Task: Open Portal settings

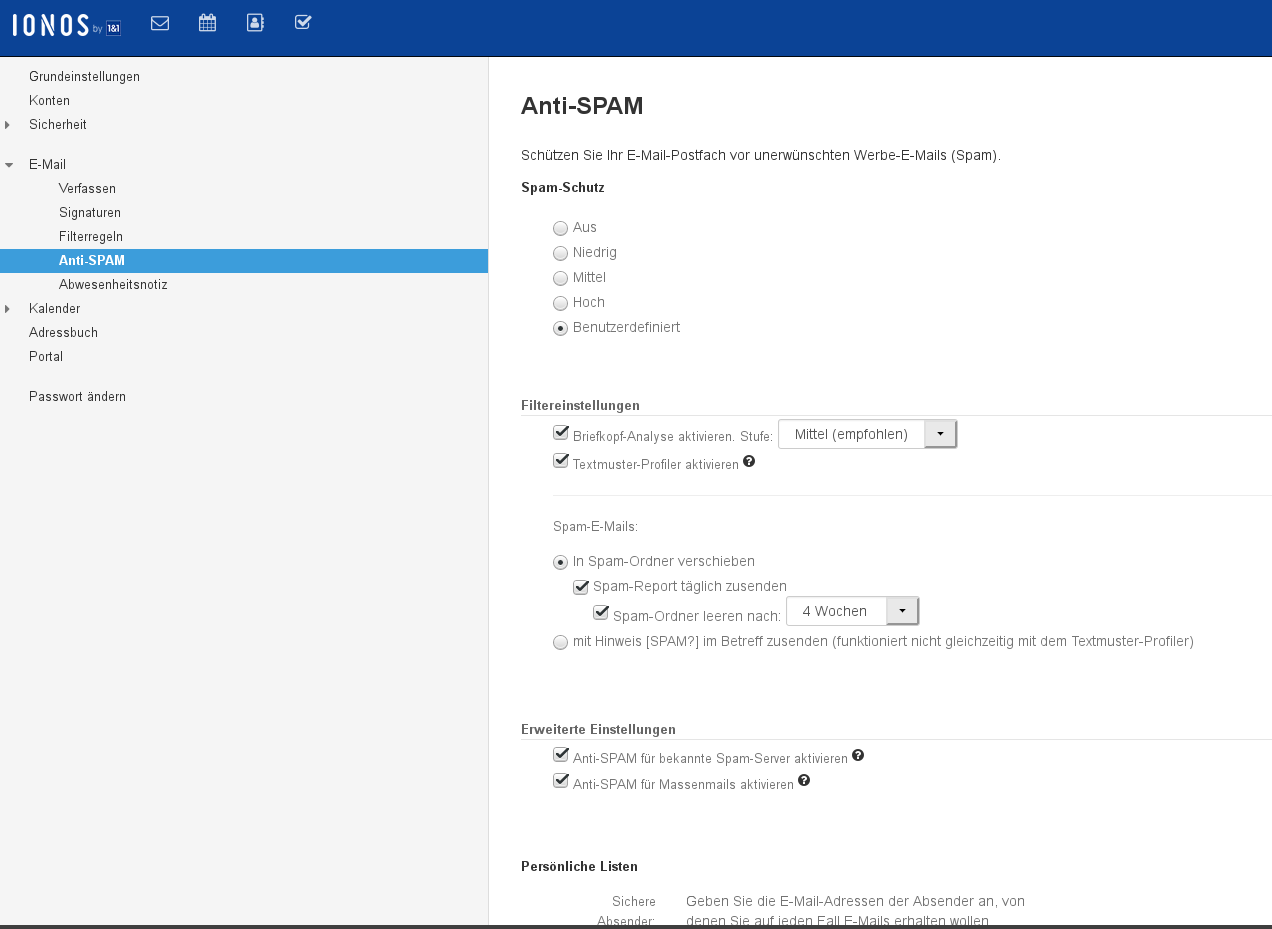Action: click(x=46, y=356)
